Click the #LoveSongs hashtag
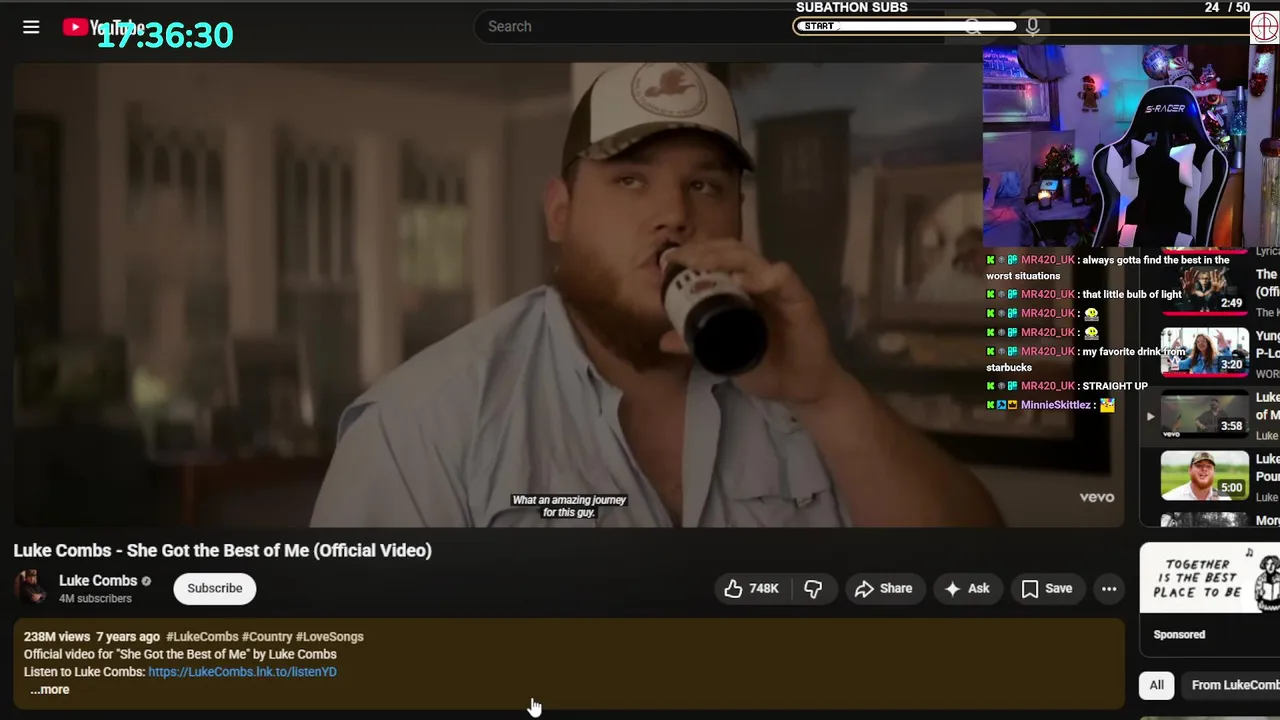The image size is (1280, 720). coord(330,636)
